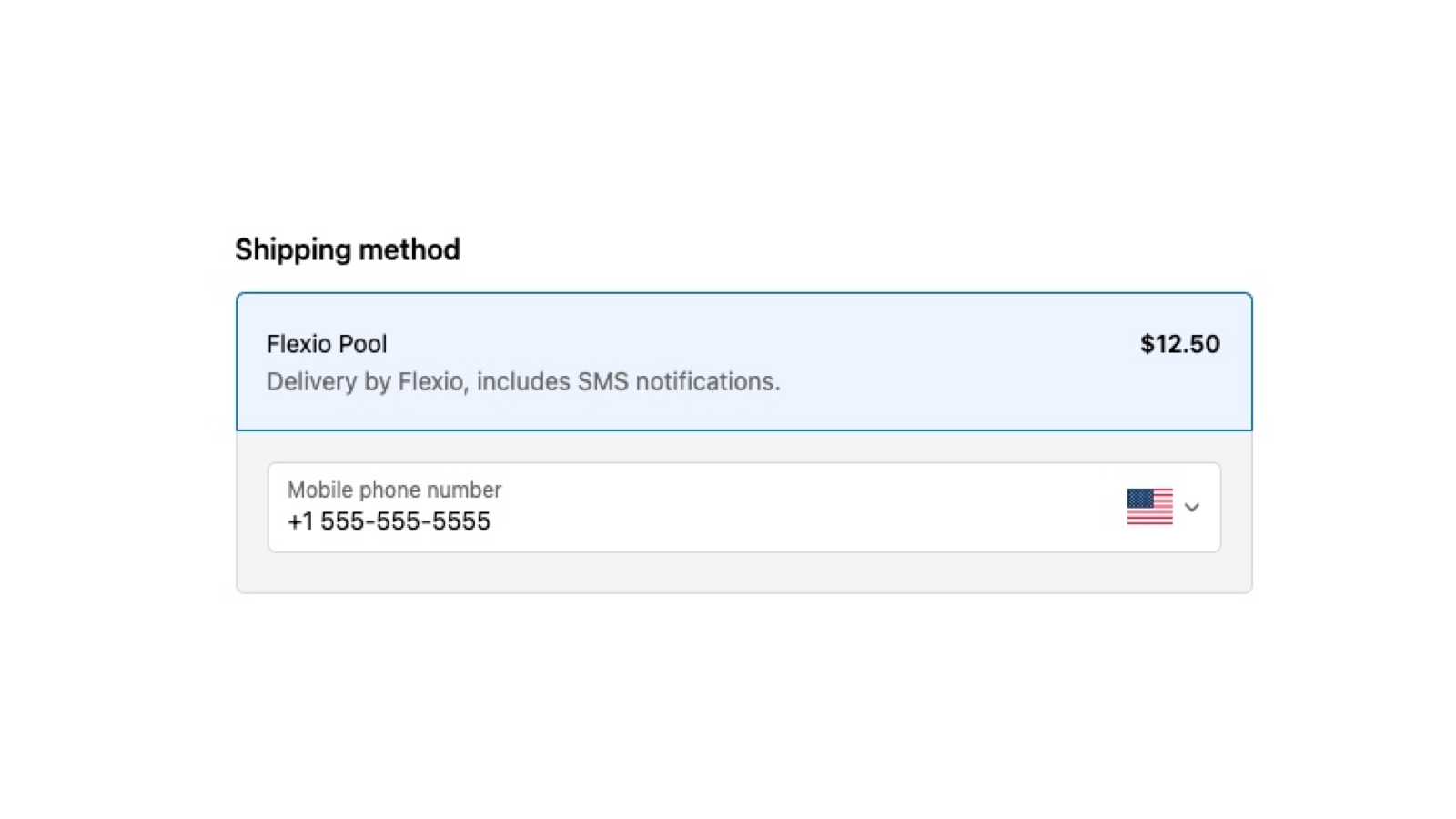Screen dimensions: 1456x819
Task: Click gray panel below the phone field
Action: [x=743, y=572]
